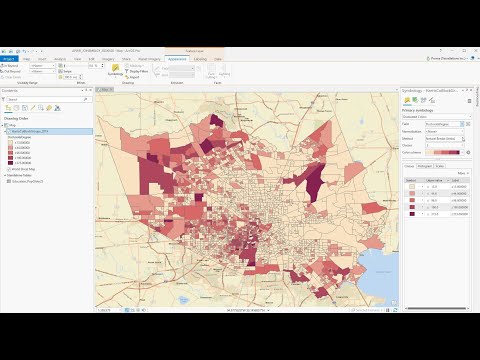Click the Contents search magnifier icon
This screenshot has height=360, width=480.
pyautogui.click(x=86, y=99)
